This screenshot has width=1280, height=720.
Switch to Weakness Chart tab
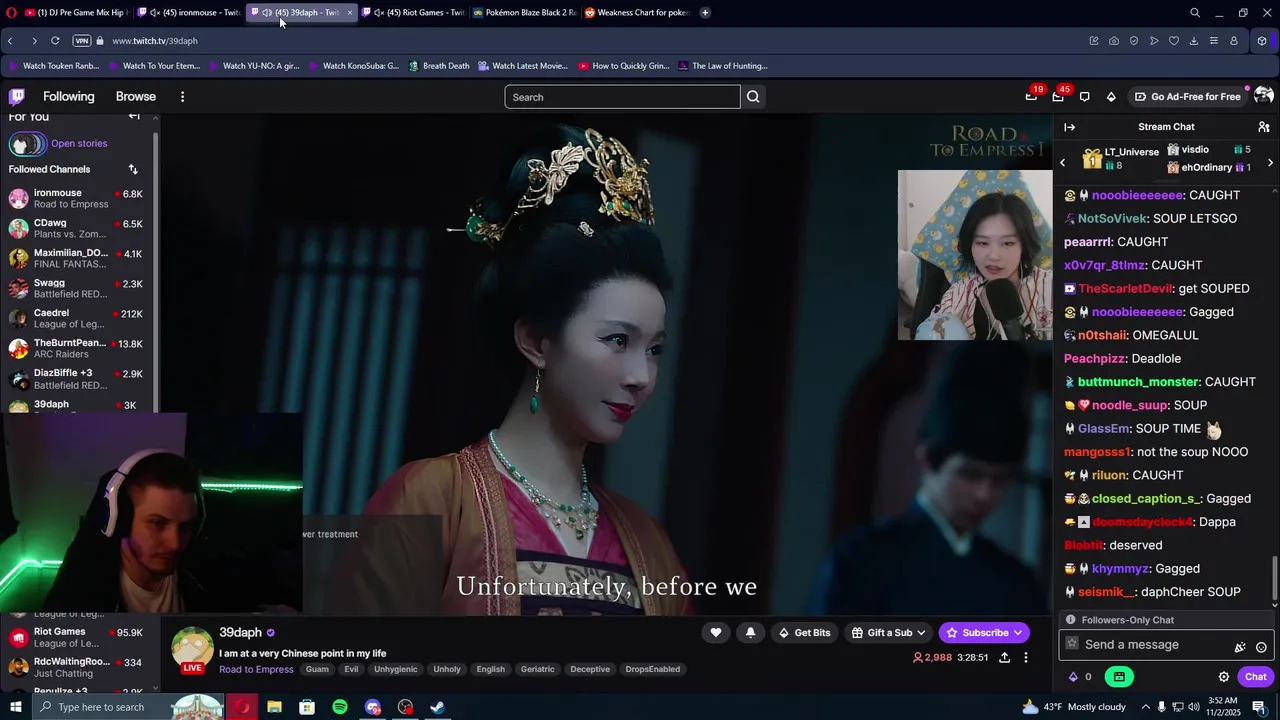[x=636, y=13]
